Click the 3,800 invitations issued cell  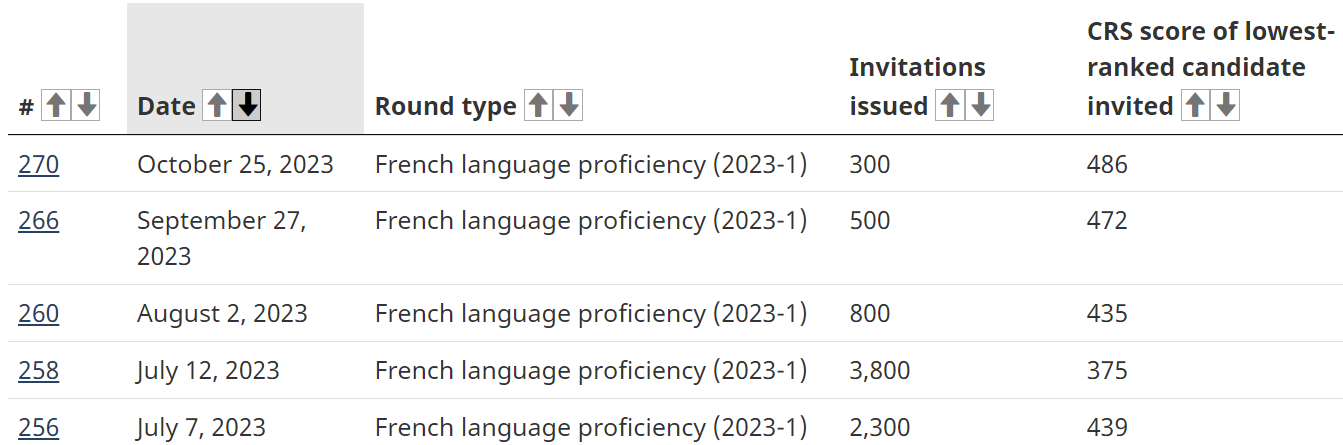(x=880, y=371)
